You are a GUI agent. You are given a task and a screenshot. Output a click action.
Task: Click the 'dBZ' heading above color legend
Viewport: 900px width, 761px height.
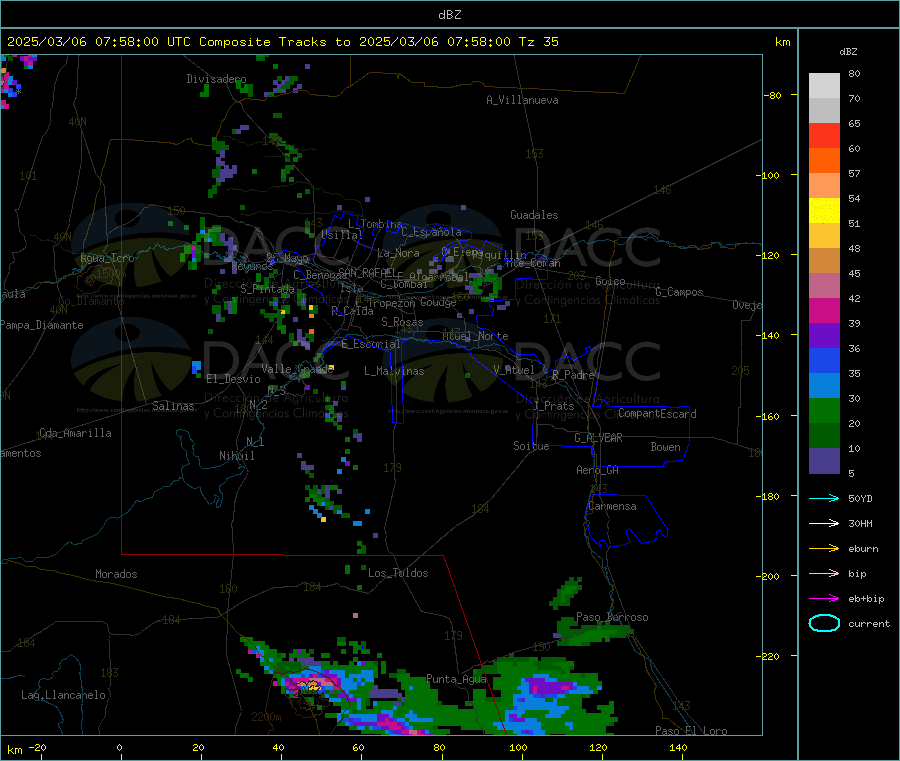(x=848, y=52)
